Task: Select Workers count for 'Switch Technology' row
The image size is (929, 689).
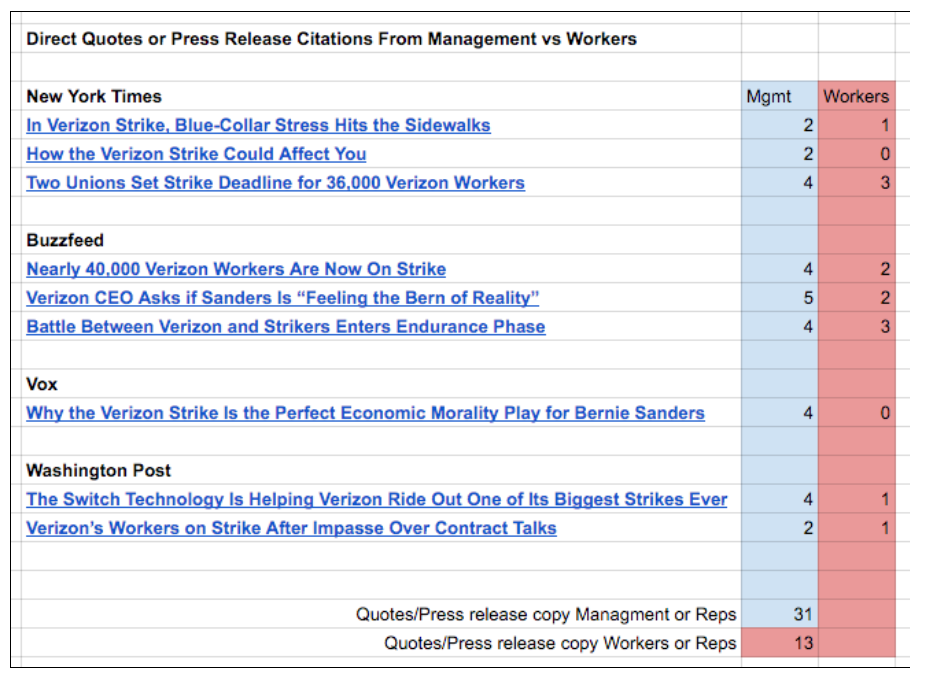Action: tap(857, 499)
